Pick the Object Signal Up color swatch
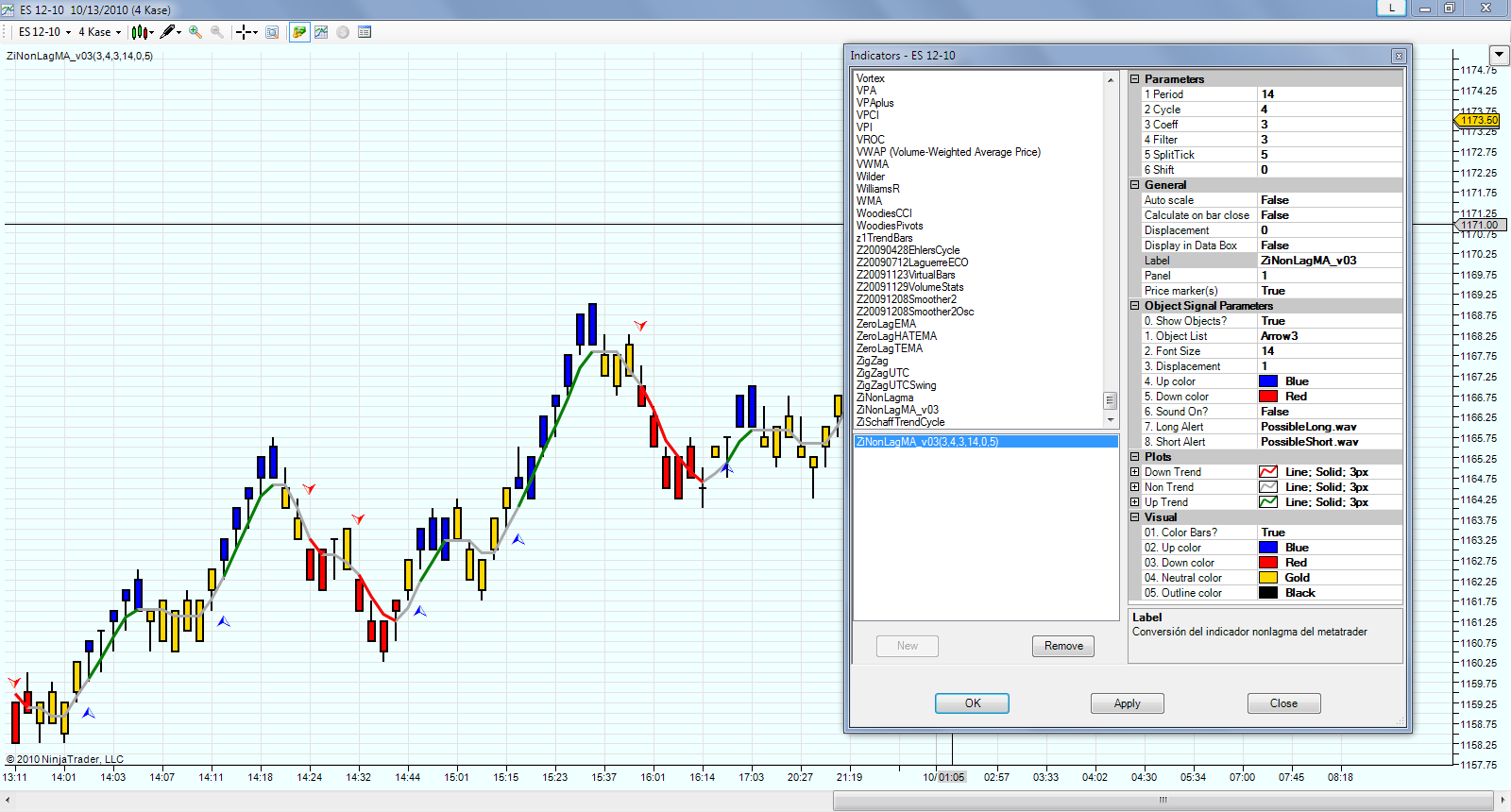Image resolution: width=1511 pixels, height=812 pixels. pos(1268,381)
